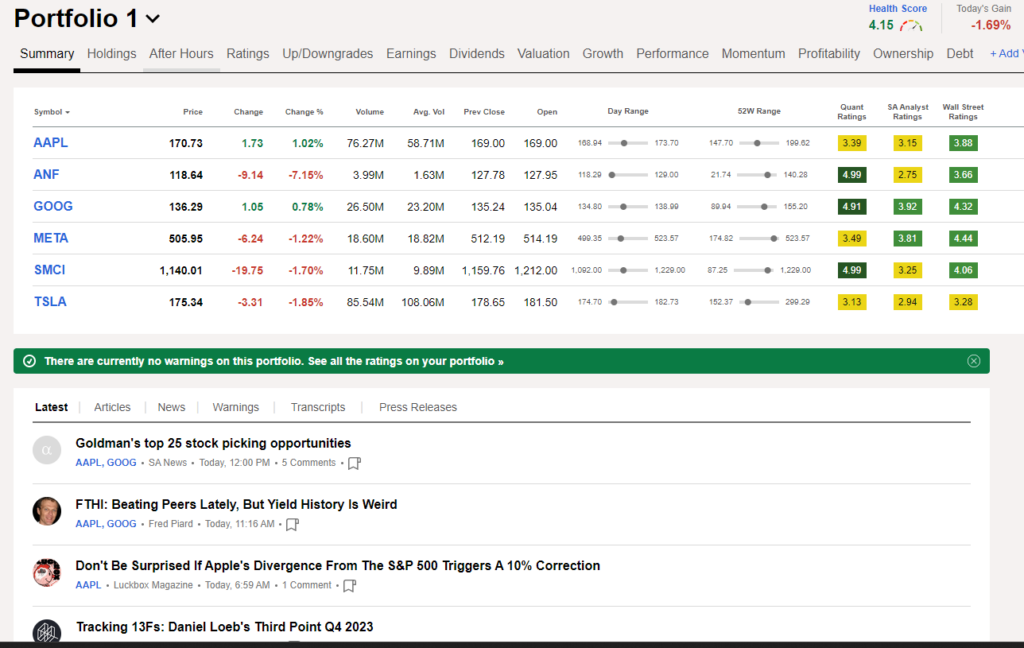Dismiss the no warnings banner

pyautogui.click(x=973, y=361)
